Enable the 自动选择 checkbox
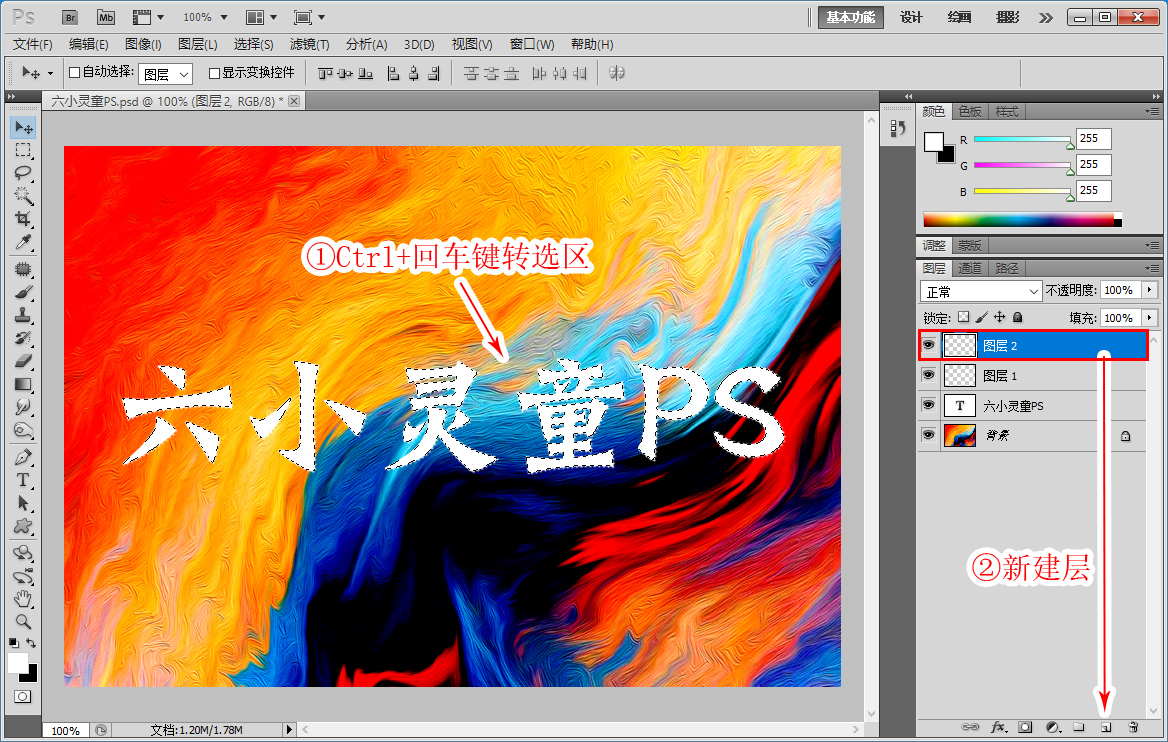The image size is (1168, 742). pyautogui.click(x=74, y=72)
